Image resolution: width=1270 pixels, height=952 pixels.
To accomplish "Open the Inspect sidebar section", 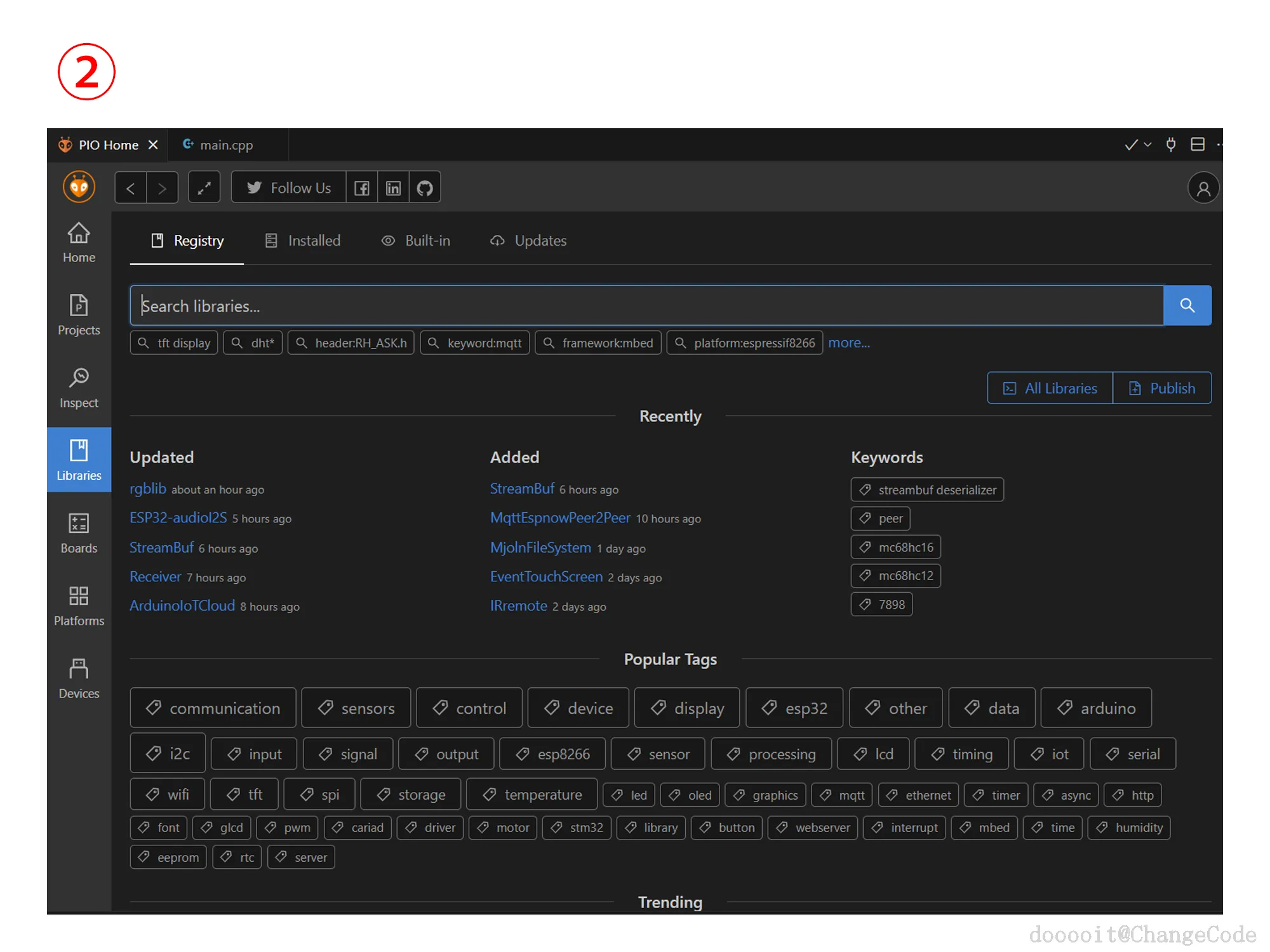I will pyautogui.click(x=79, y=388).
